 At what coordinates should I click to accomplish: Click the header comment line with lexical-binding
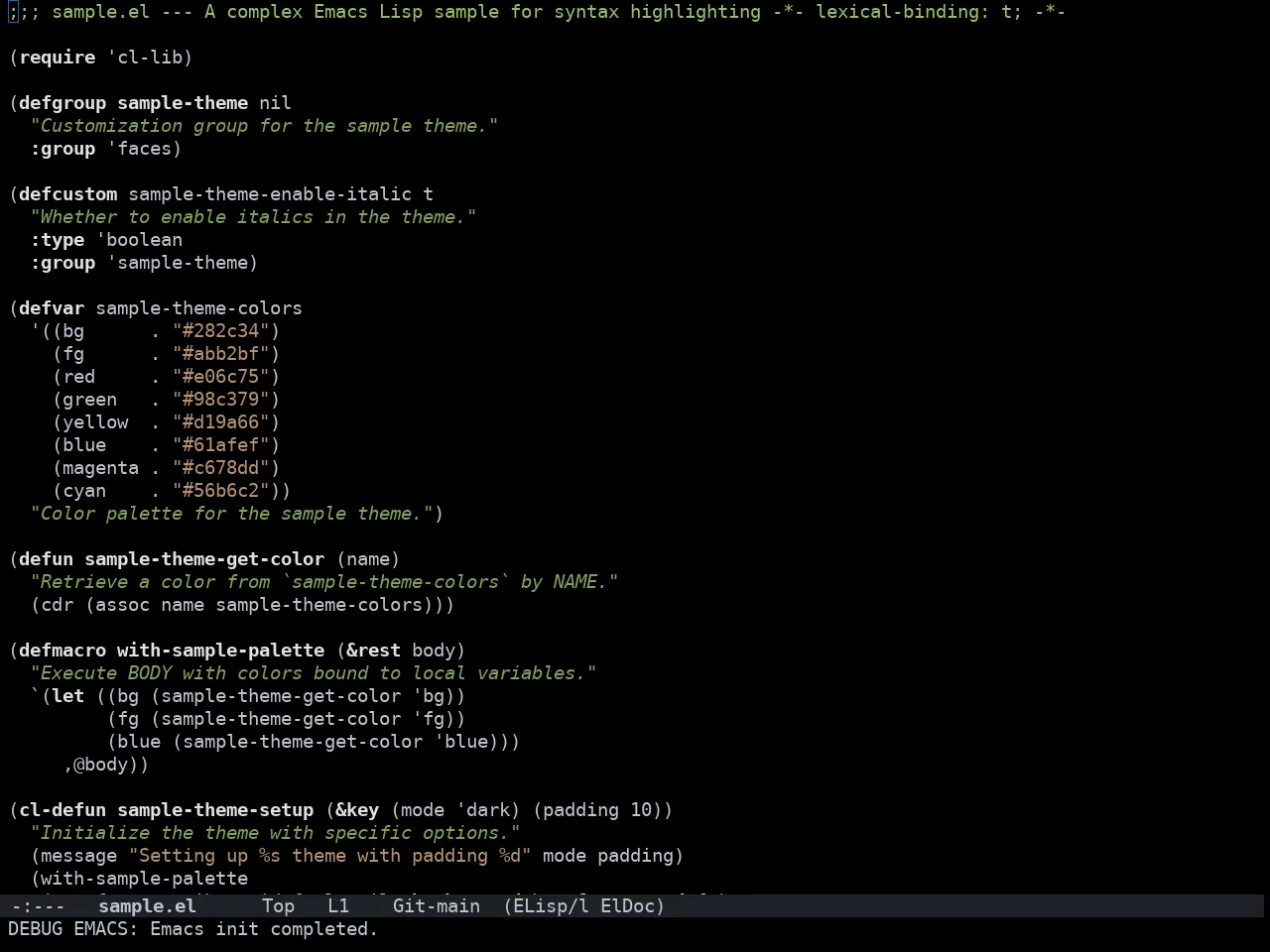(537, 12)
